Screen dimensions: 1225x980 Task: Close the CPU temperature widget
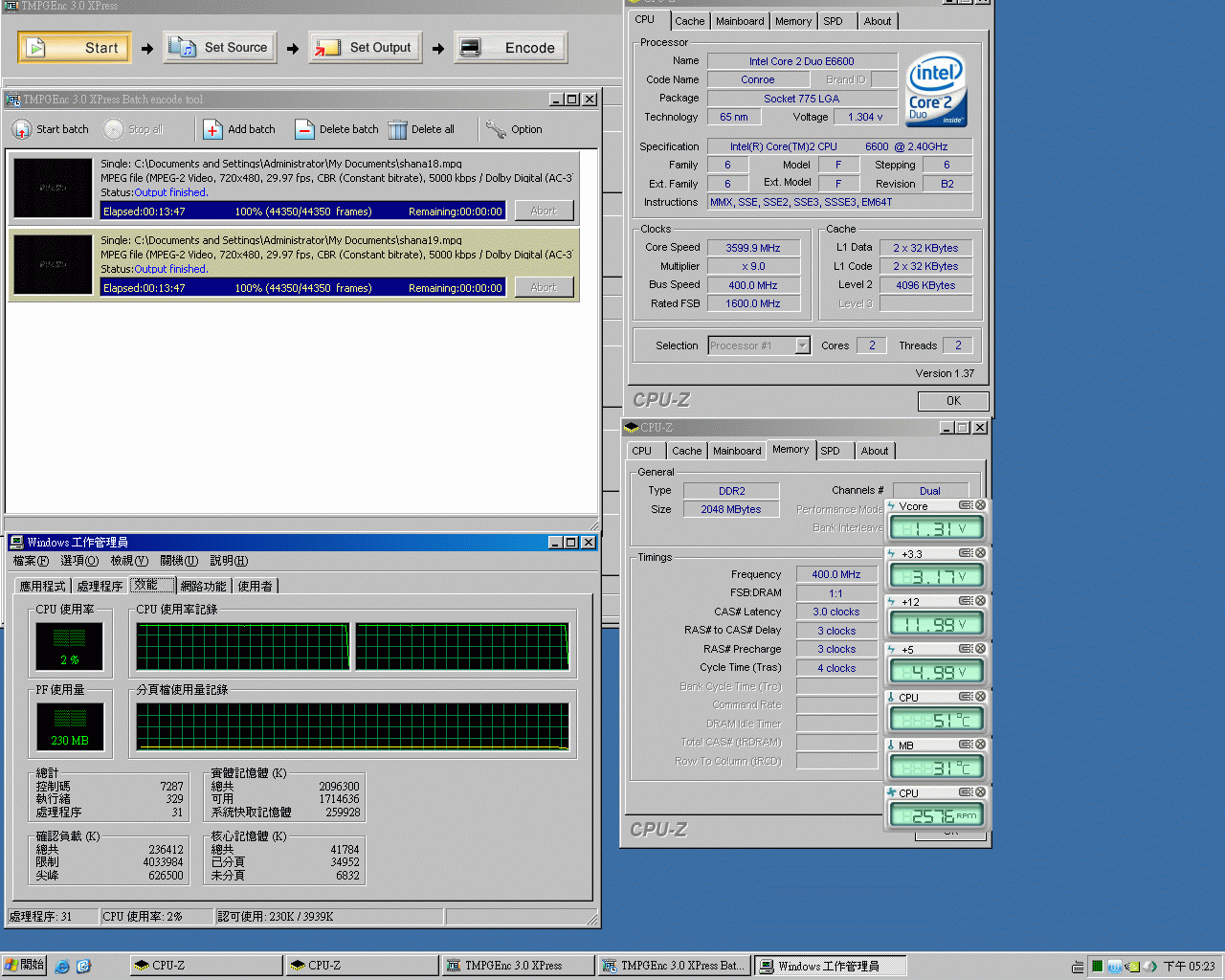980,697
